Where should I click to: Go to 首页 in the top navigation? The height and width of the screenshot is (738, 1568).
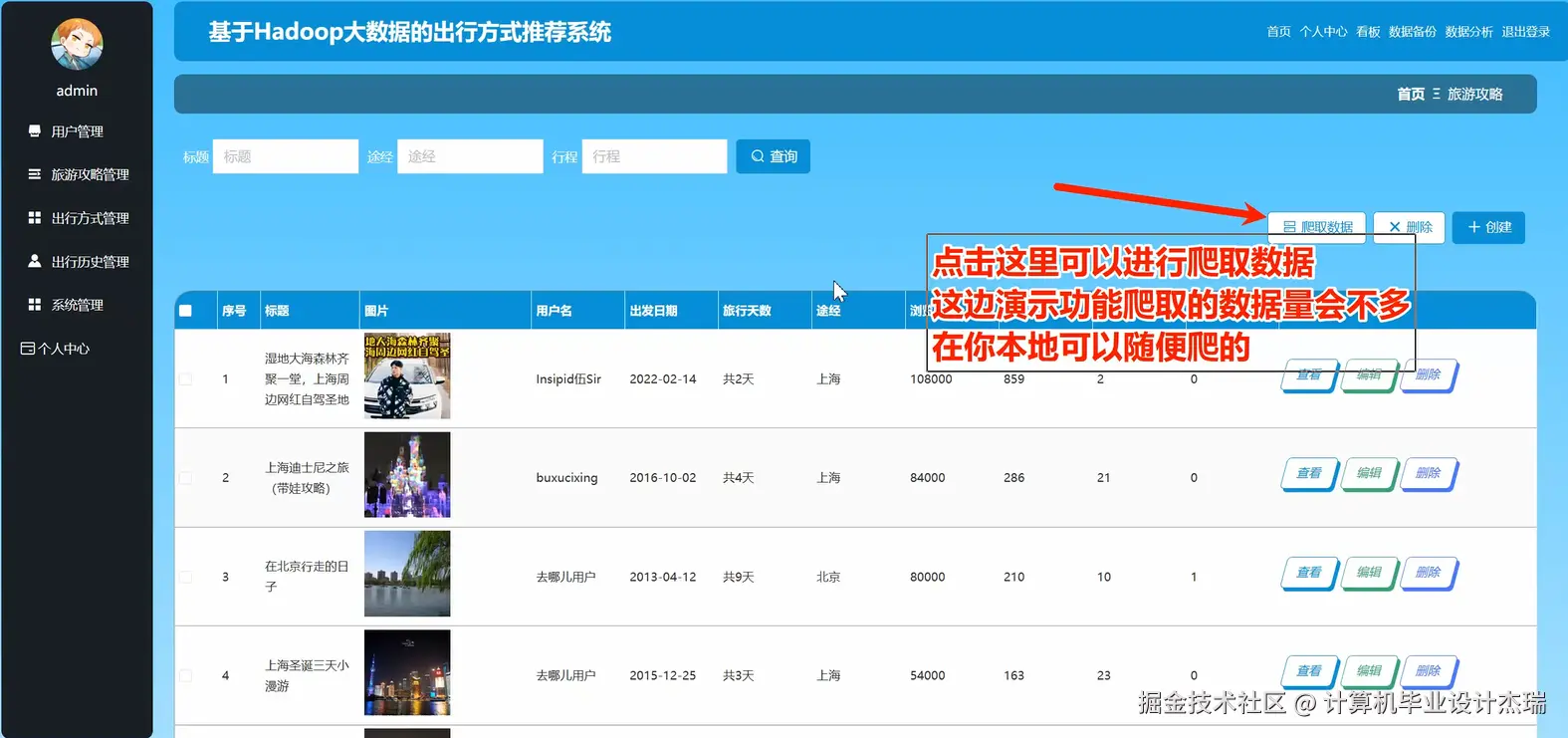click(x=1278, y=32)
